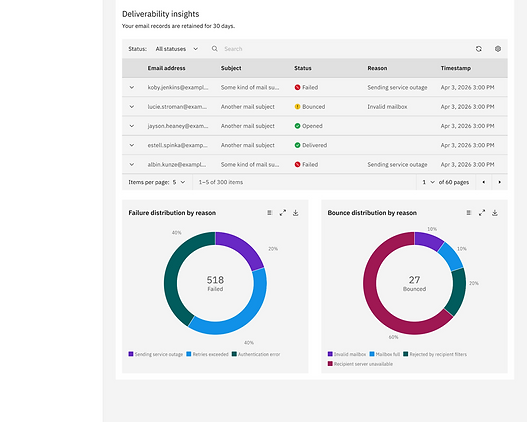Select albin.kunze email address cell

tap(177, 165)
